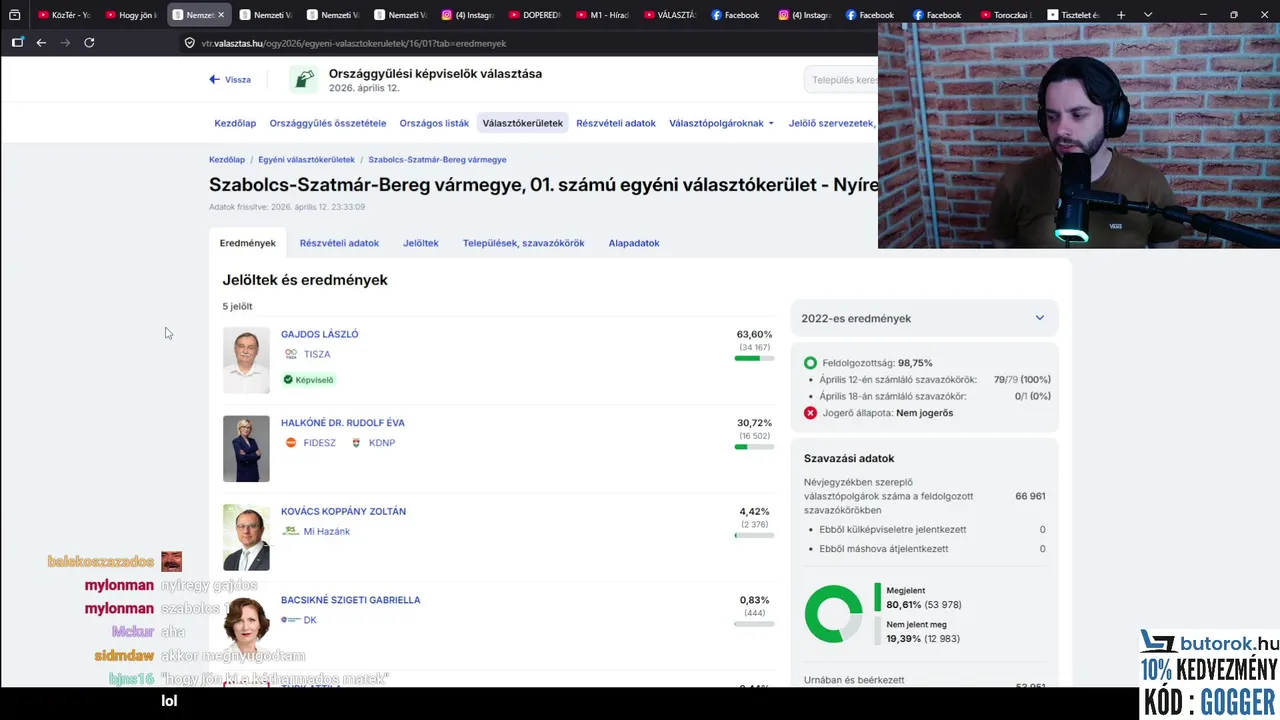Open the browser sidebar panel icon
The width and height of the screenshot is (1280, 720).
pos(17,43)
